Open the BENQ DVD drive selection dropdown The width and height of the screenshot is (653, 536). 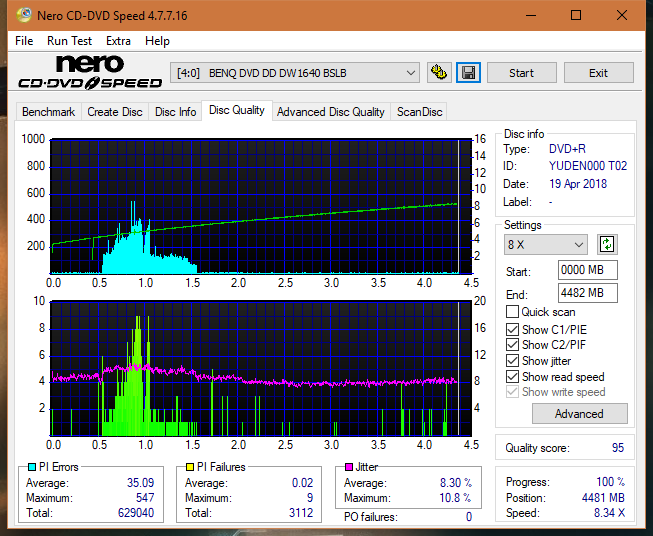295,73
